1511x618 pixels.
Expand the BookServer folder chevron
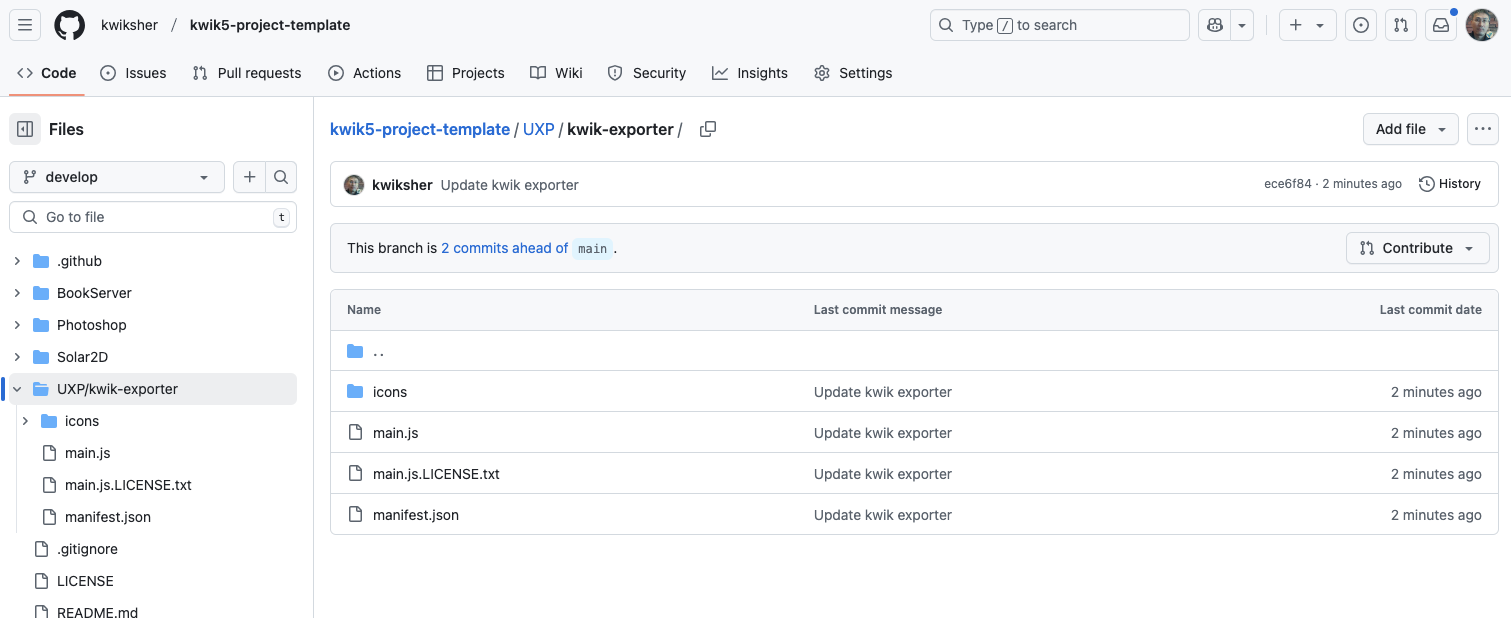click(x=17, y=293)
